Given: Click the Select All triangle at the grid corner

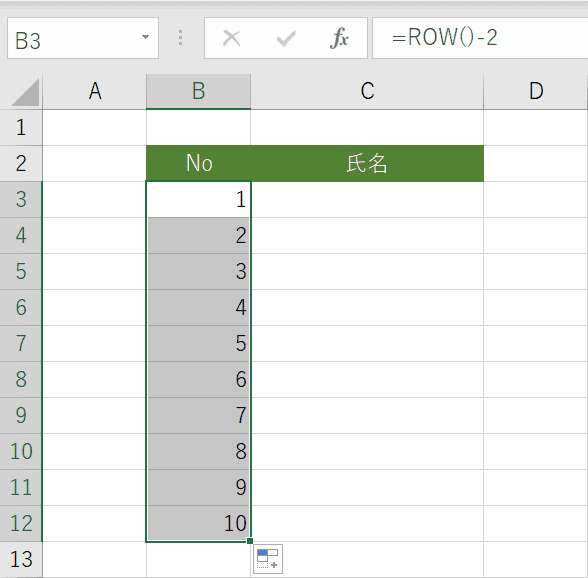Looking at the screenshot, I should 25,92.
